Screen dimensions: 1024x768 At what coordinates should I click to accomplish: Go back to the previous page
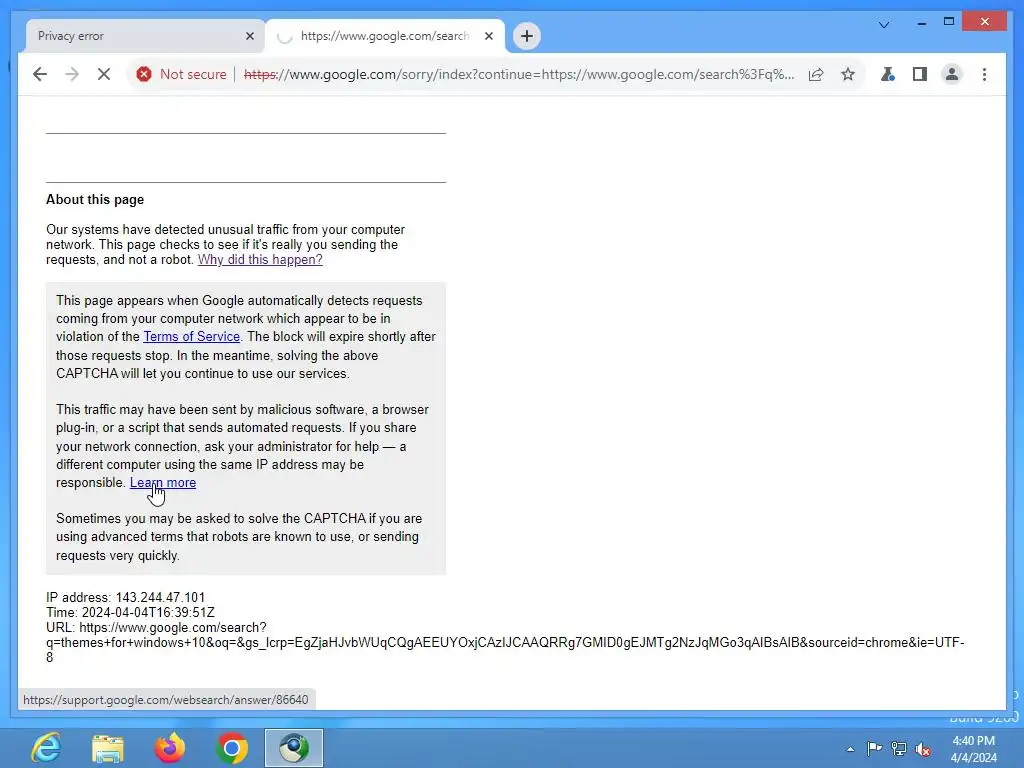click(x=40, y=74)
